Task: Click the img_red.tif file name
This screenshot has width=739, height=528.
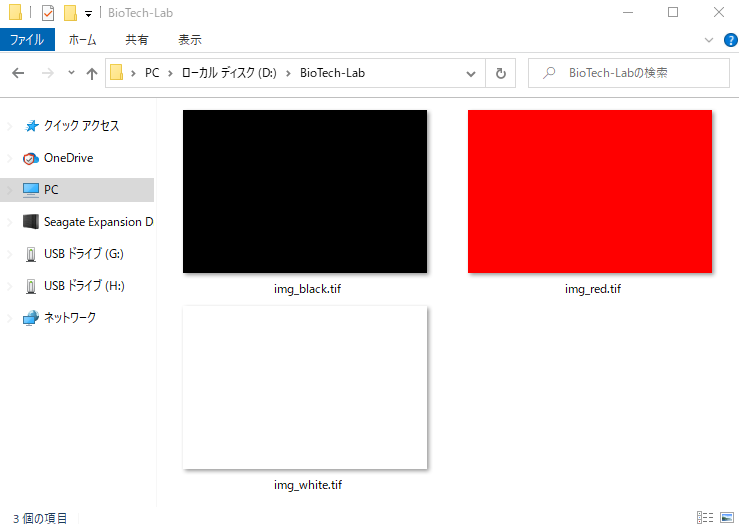Action: [x=592, y=289]
